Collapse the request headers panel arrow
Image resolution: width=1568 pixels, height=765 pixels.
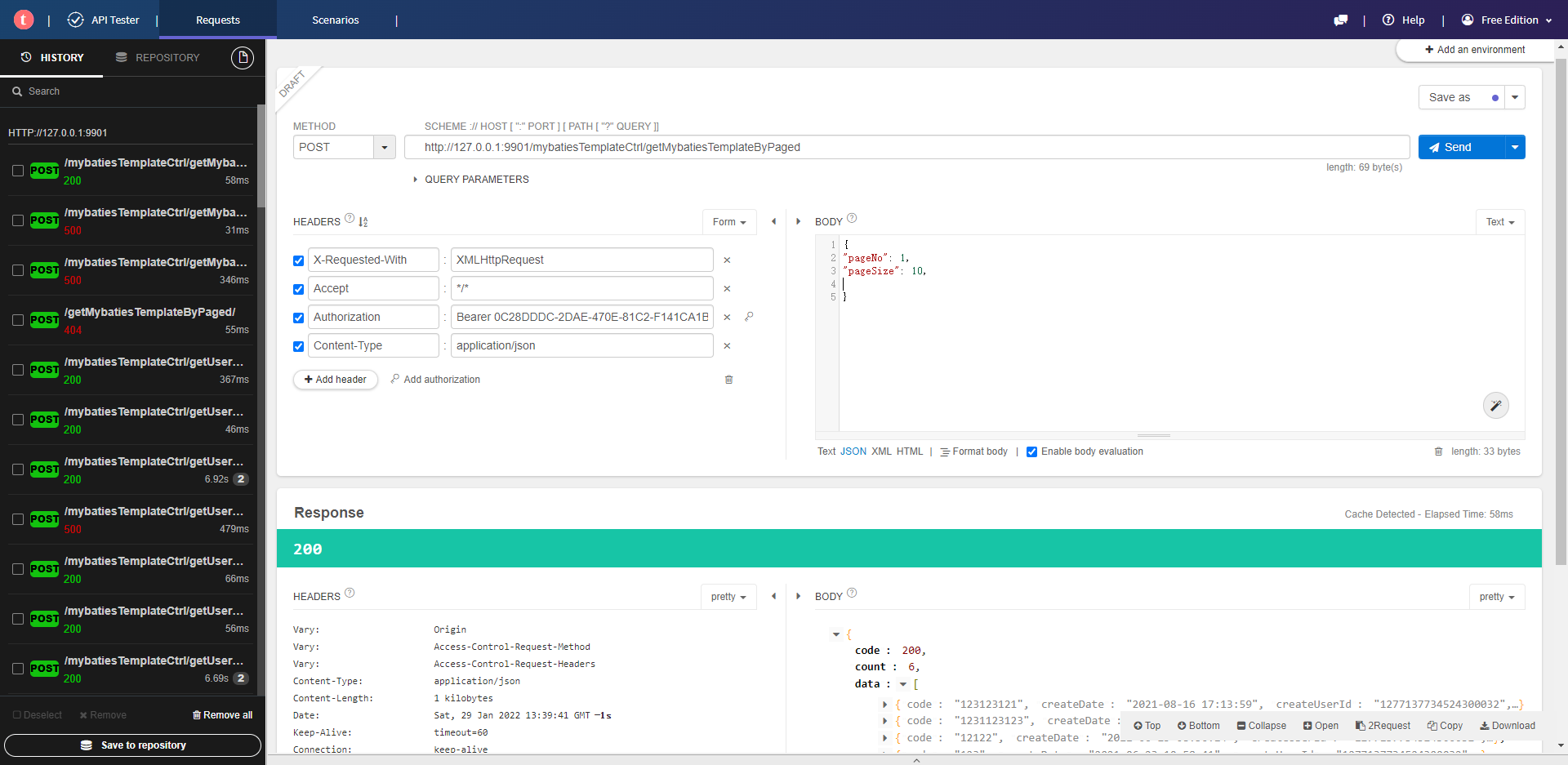coord(774,221)
